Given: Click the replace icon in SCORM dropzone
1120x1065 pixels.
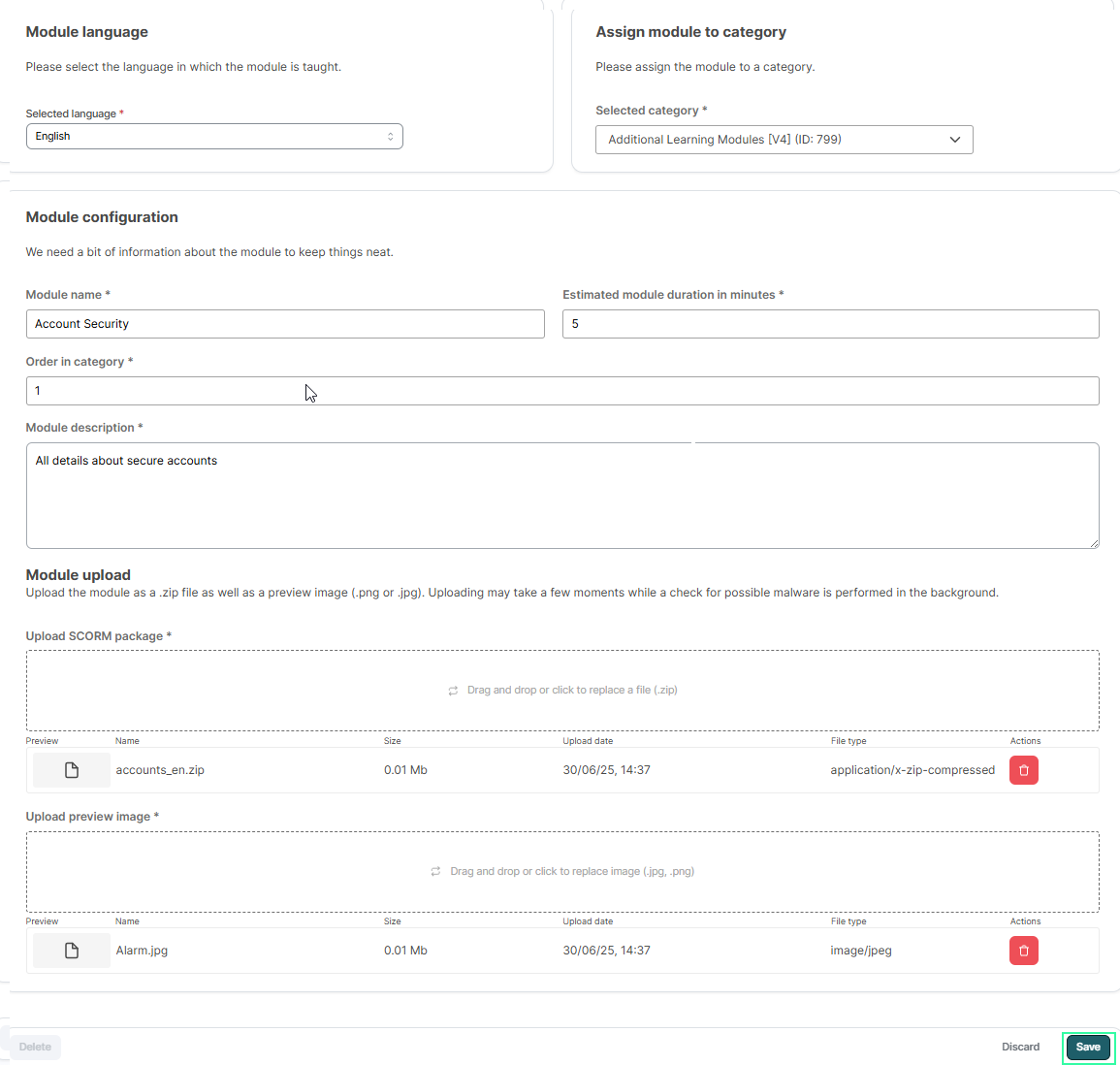Looking at the screenshot, I should [x=453, y=691].
